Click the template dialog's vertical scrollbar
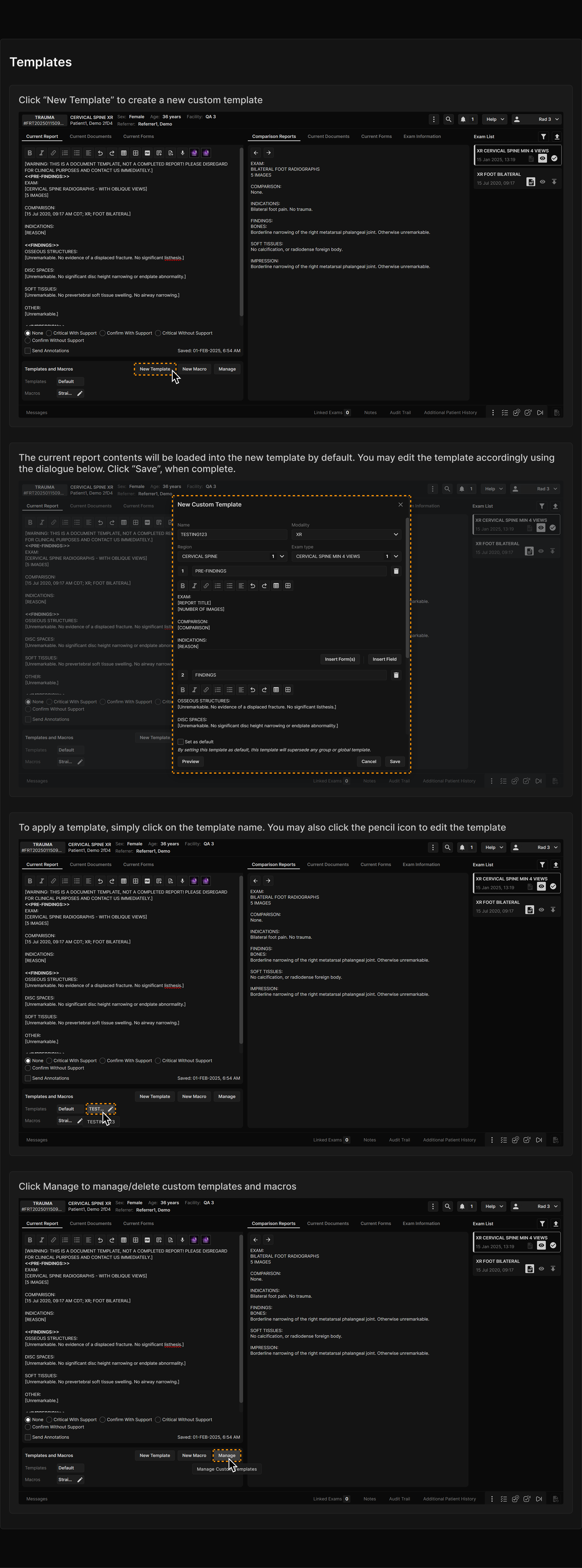 coord(407,587)
